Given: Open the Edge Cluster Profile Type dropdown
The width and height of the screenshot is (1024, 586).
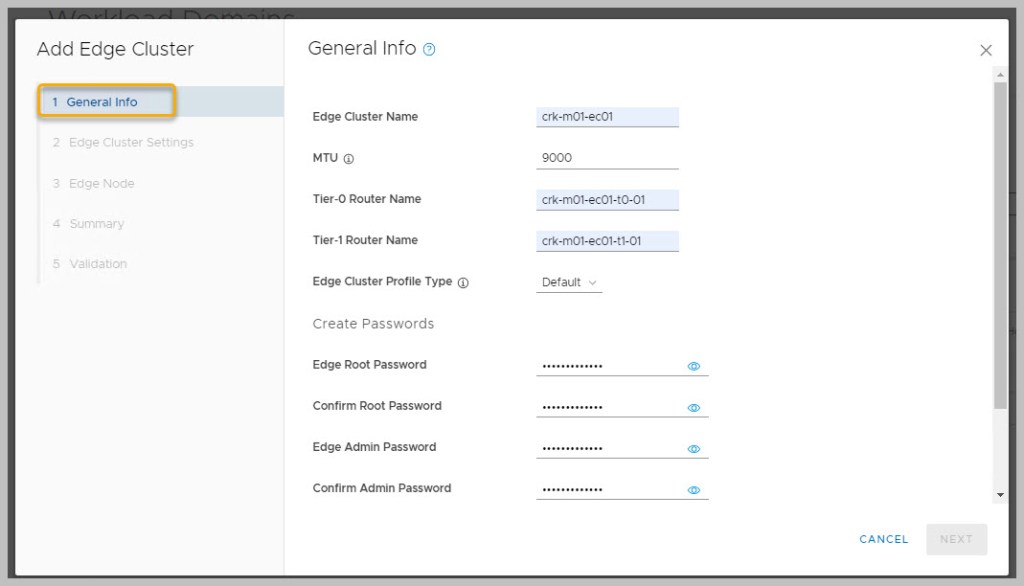Looking at the screenshot, I should click(x=569, y=283).
